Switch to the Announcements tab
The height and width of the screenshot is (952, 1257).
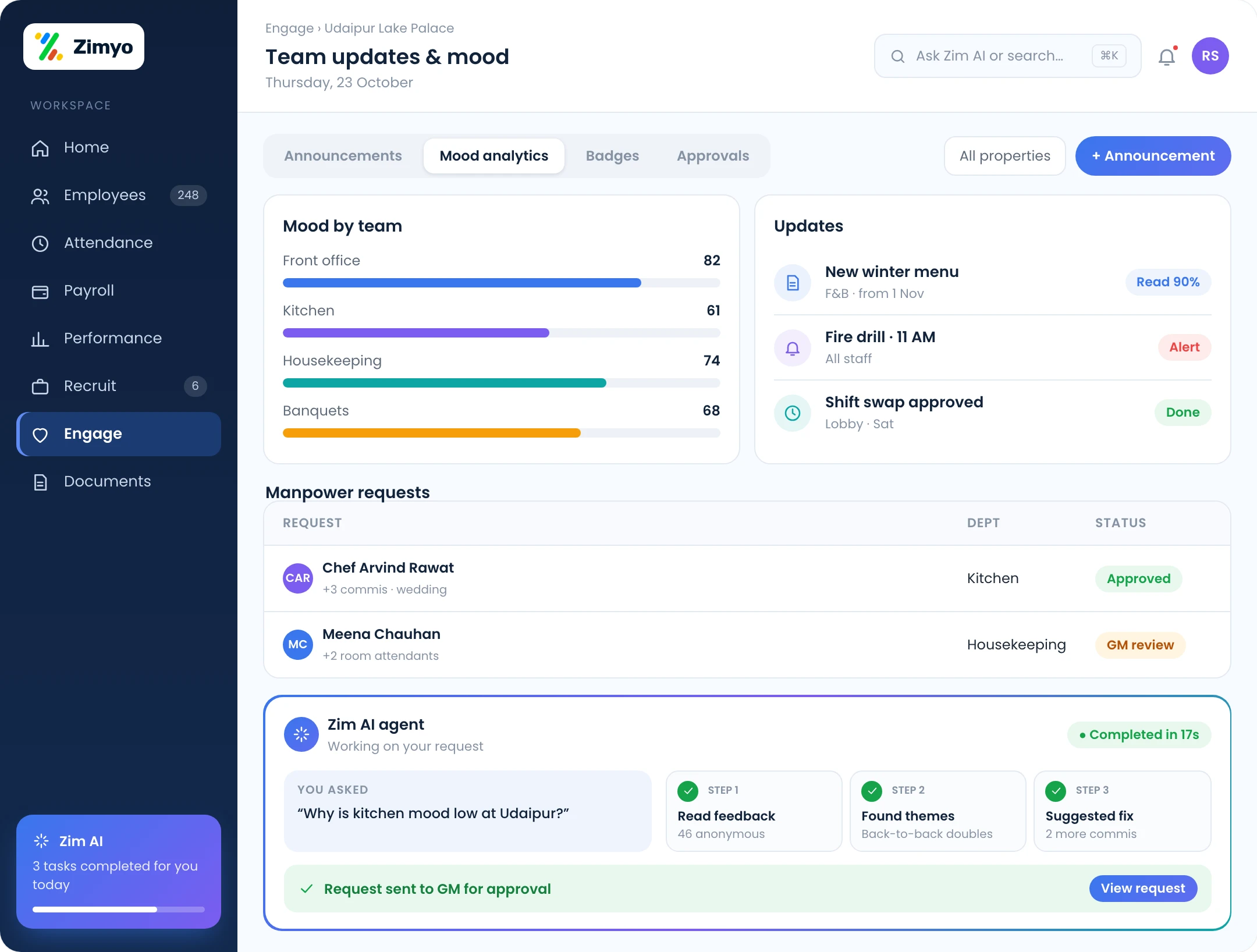(343, 156)
